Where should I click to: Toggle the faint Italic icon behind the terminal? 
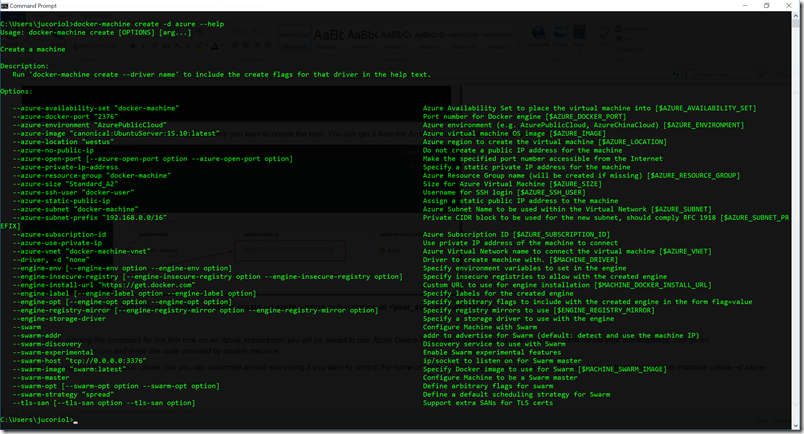click(x=144, y=46)
